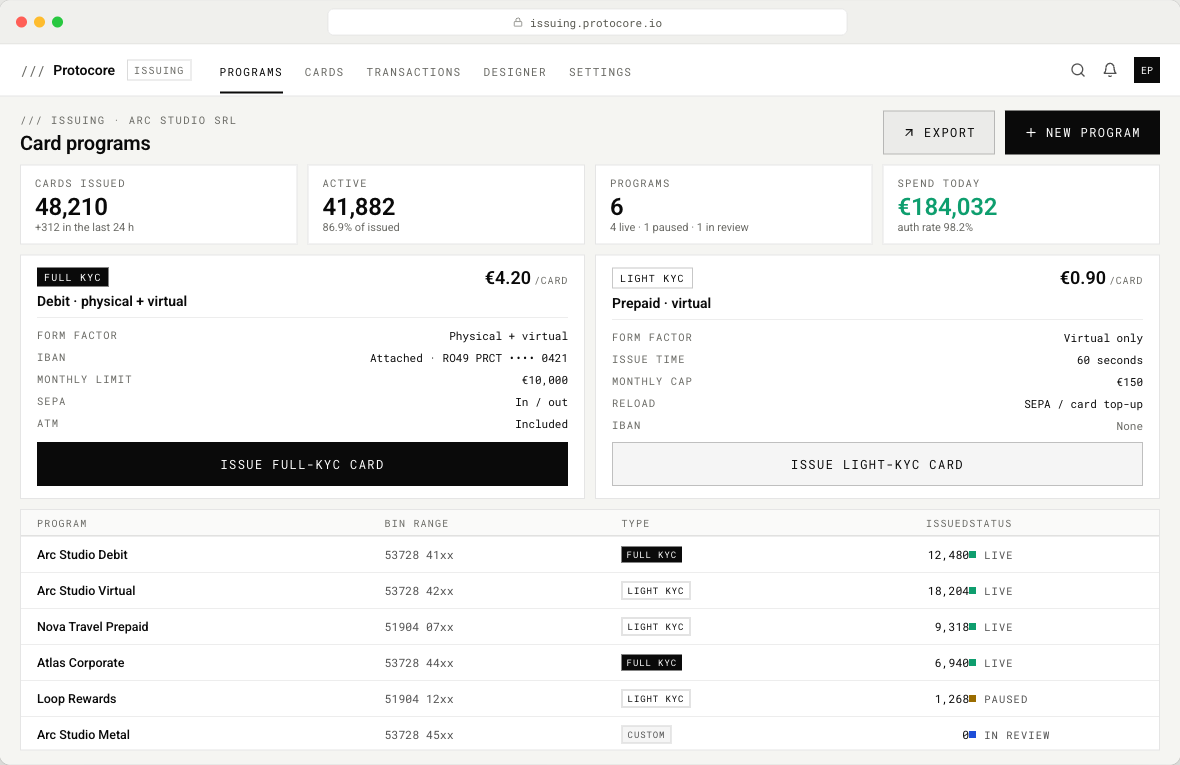Click BIN range 51904 07xx
The image size is (1180, 765).
coord(419,627)
